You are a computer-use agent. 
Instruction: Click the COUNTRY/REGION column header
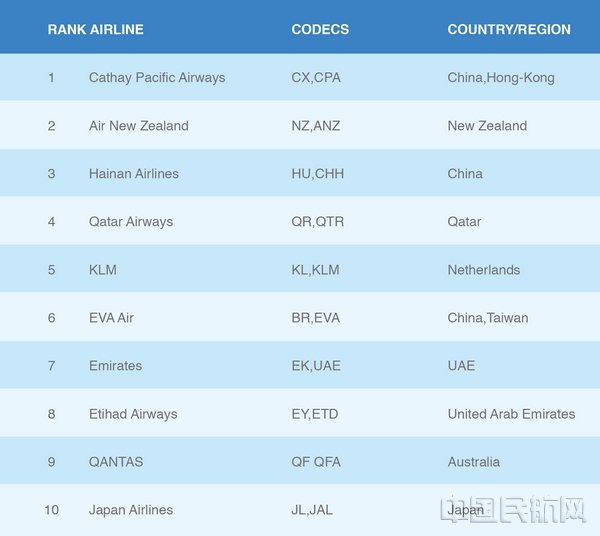click(509, 29)
